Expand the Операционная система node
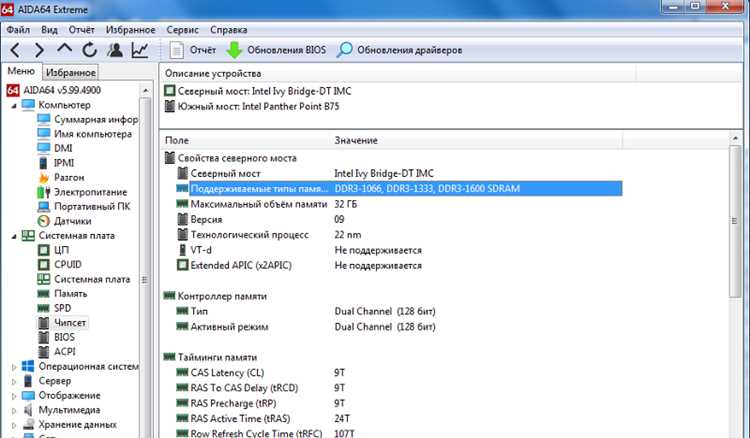Viewport: 750px width, 438px height. [14, 367]
